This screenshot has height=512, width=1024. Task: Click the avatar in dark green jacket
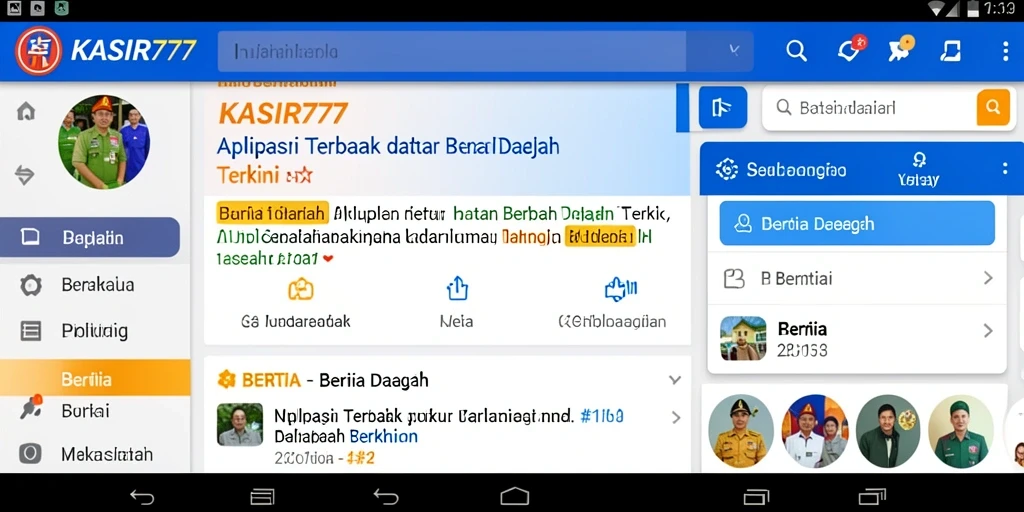[x=888, y=430]
